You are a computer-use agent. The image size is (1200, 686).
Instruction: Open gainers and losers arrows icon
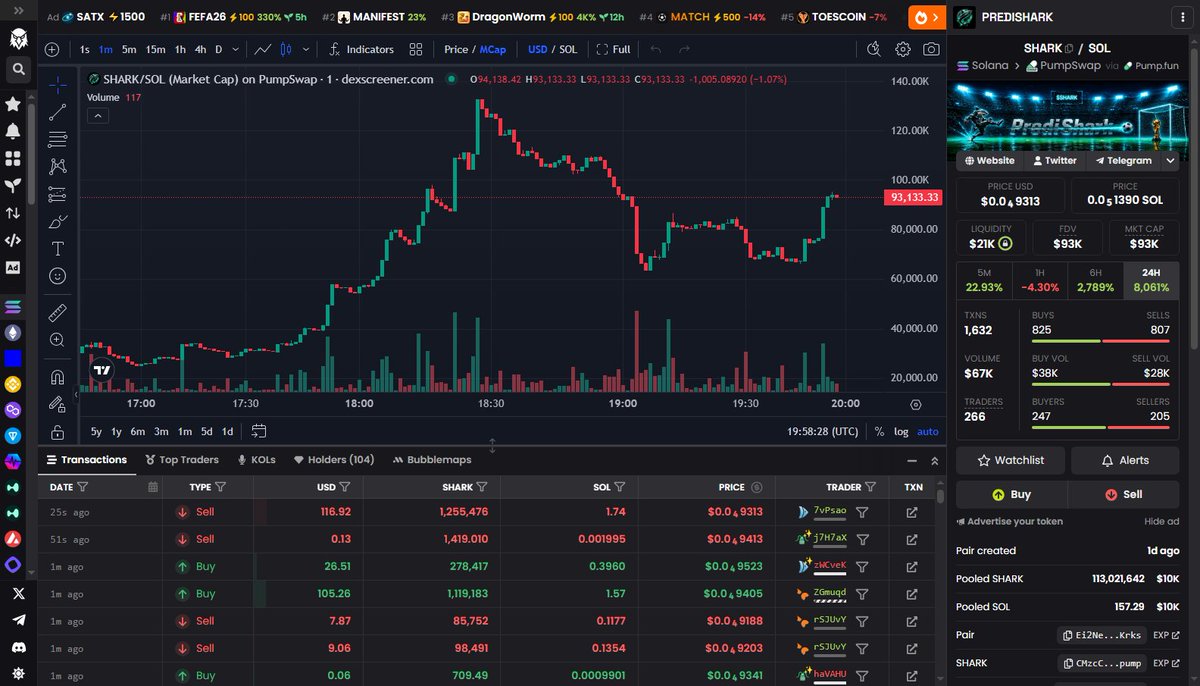pos(13,212)
